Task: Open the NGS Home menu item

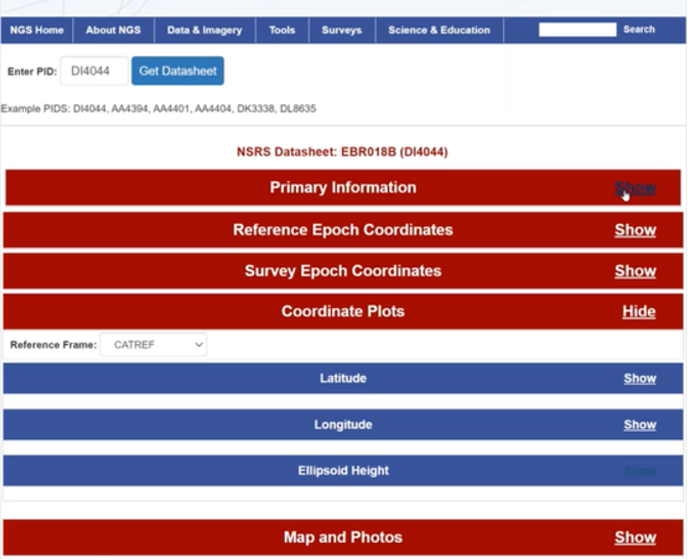Action: click(x=37, y=30)
